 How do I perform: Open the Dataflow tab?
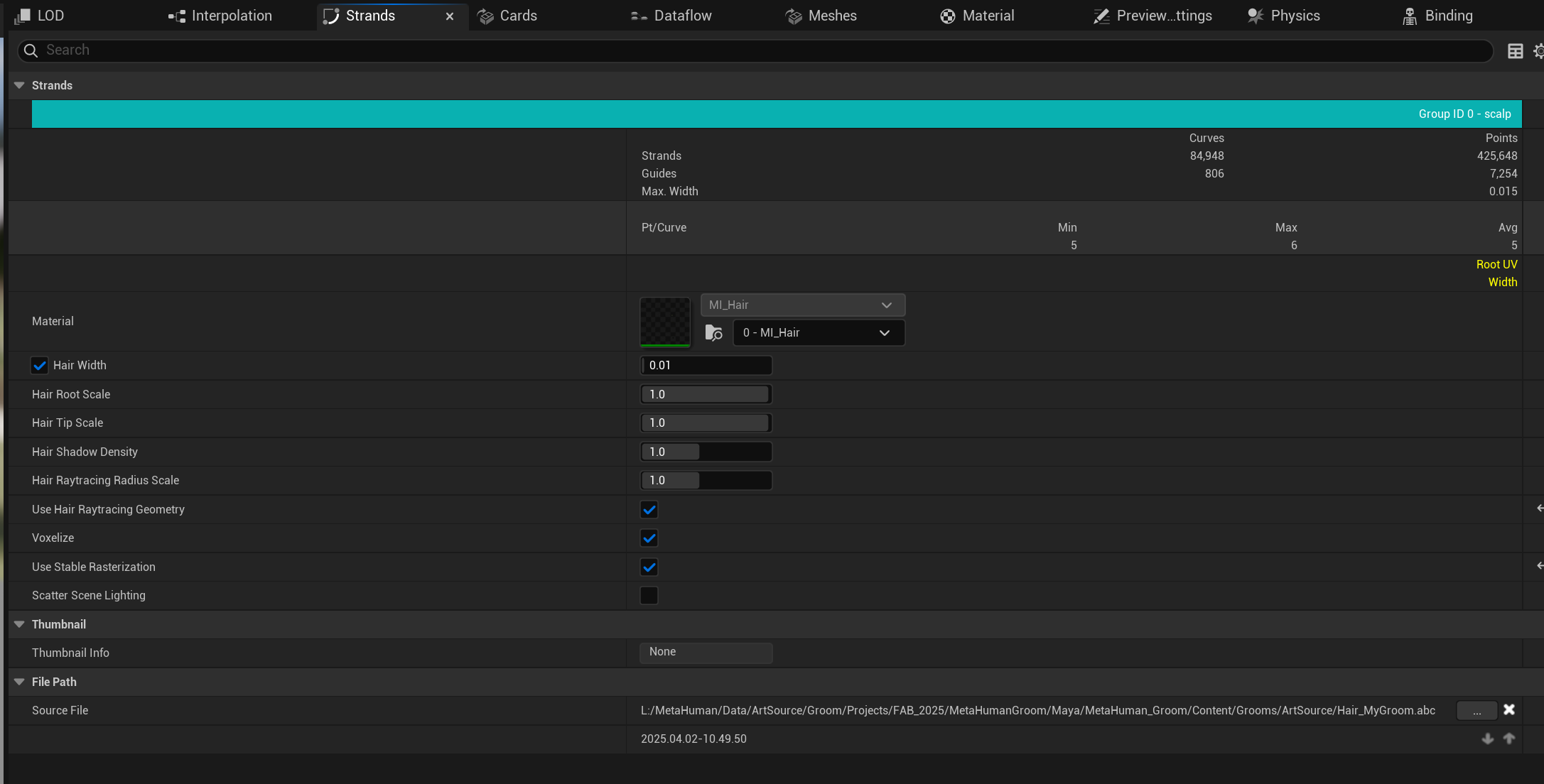tap(671, 16)
